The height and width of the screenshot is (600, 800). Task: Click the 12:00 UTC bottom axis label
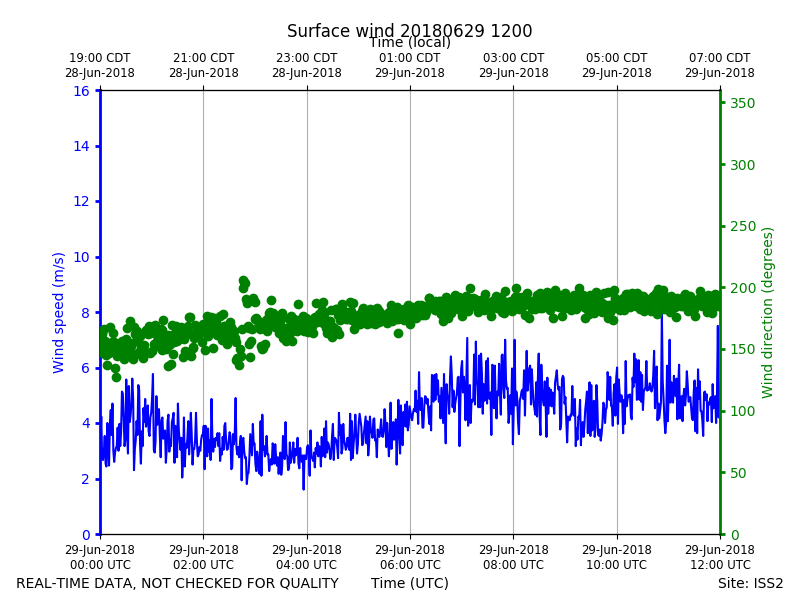pyautogui.click(x=720, y=557)
